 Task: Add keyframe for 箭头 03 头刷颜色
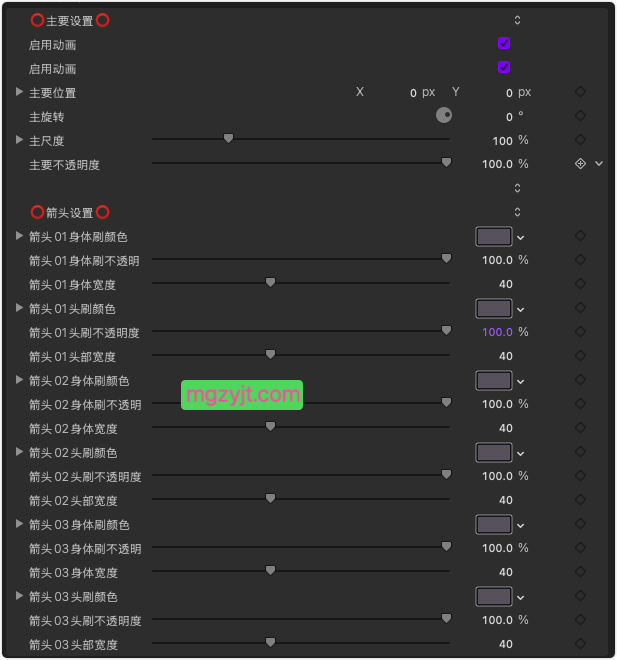click(x=580, y=596)
